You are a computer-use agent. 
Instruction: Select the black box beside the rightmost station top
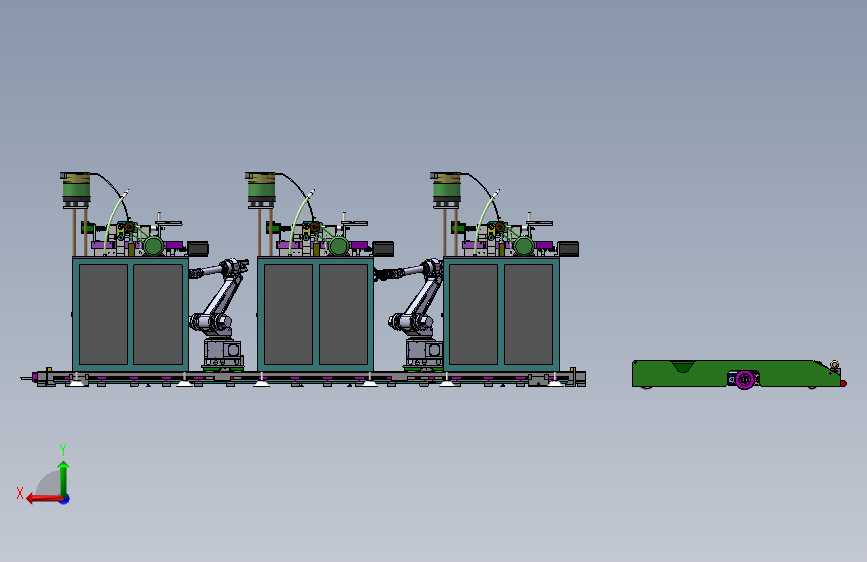coord(568,249)
